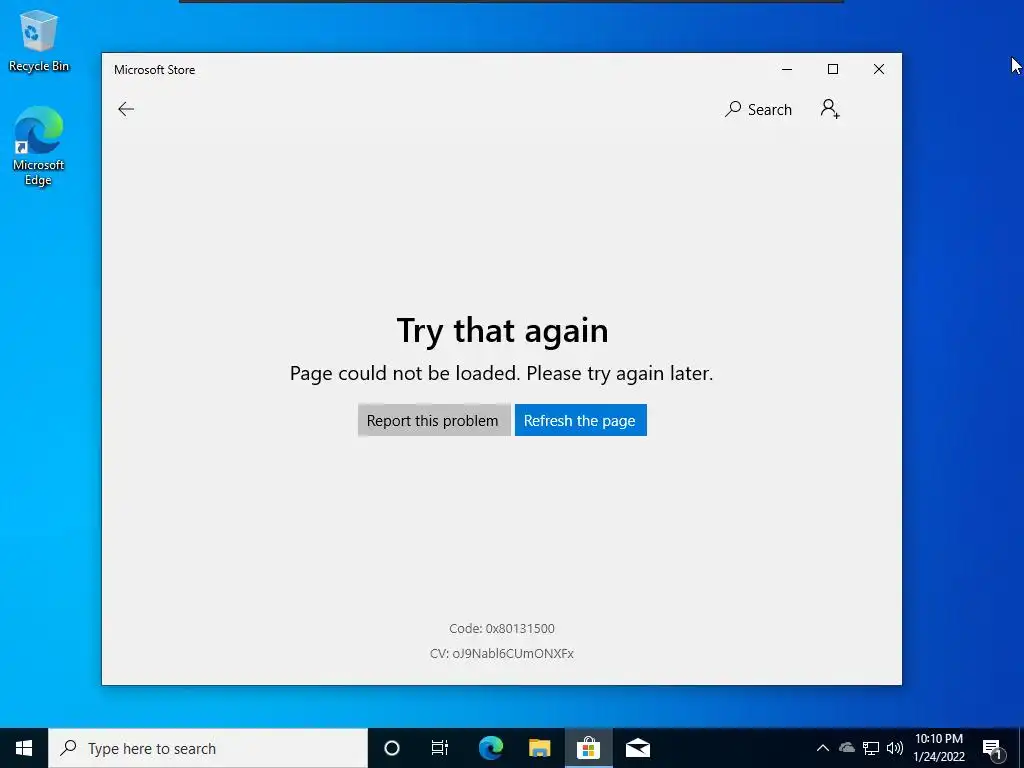Launch Microsoft Edge from the taskbar
The height and width of the screenshot is (768, 1024).
490,748
